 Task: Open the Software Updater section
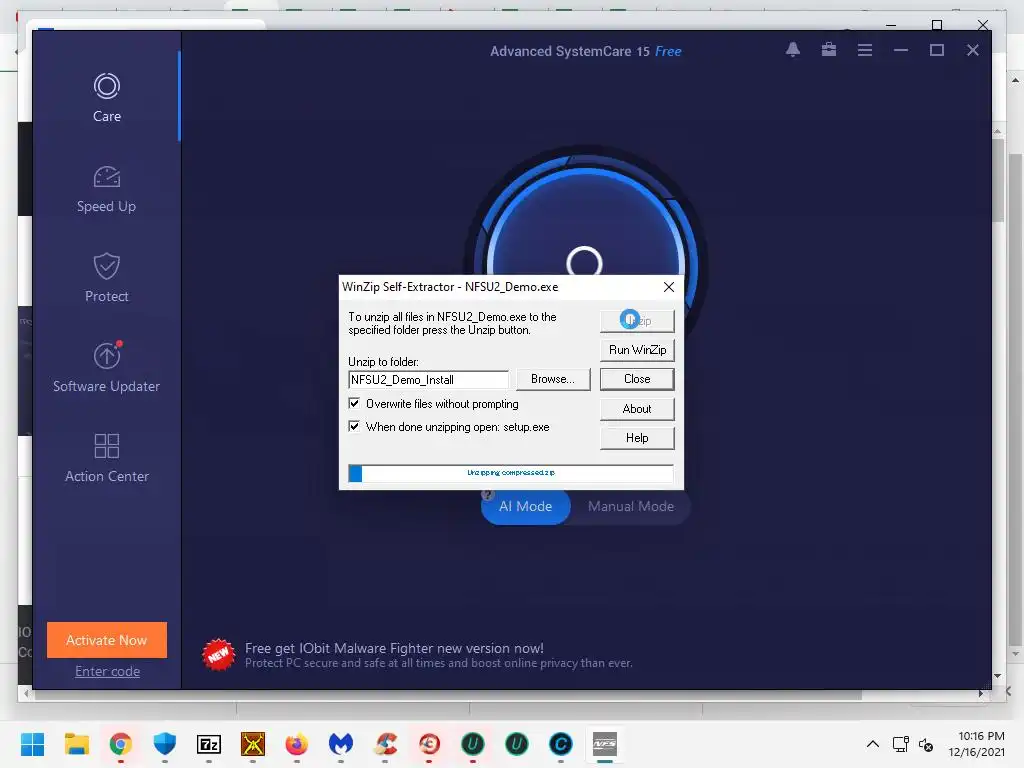[106, 368]
